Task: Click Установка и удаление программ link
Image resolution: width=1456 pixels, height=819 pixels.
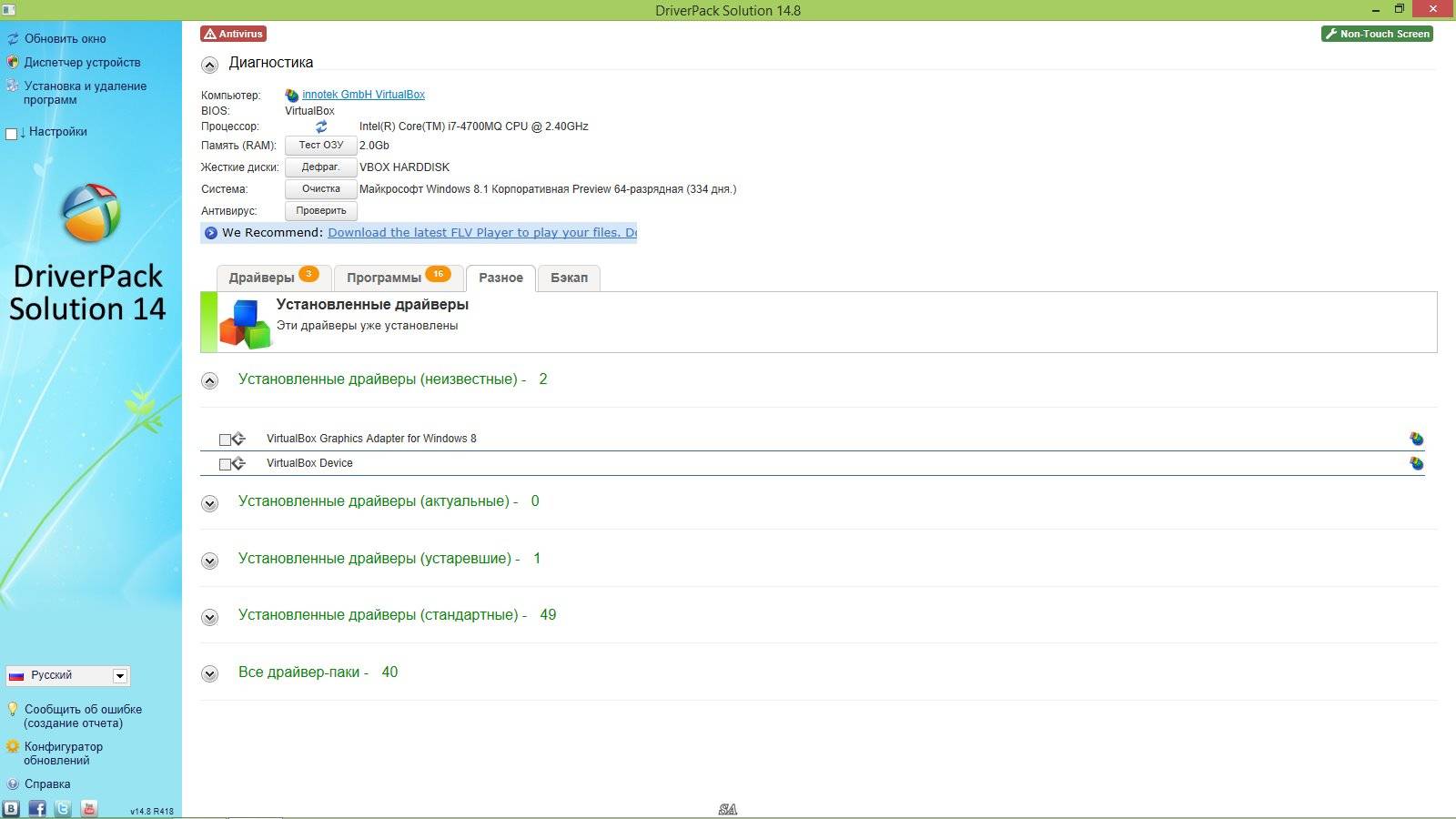Action: (x=85, y=93)
